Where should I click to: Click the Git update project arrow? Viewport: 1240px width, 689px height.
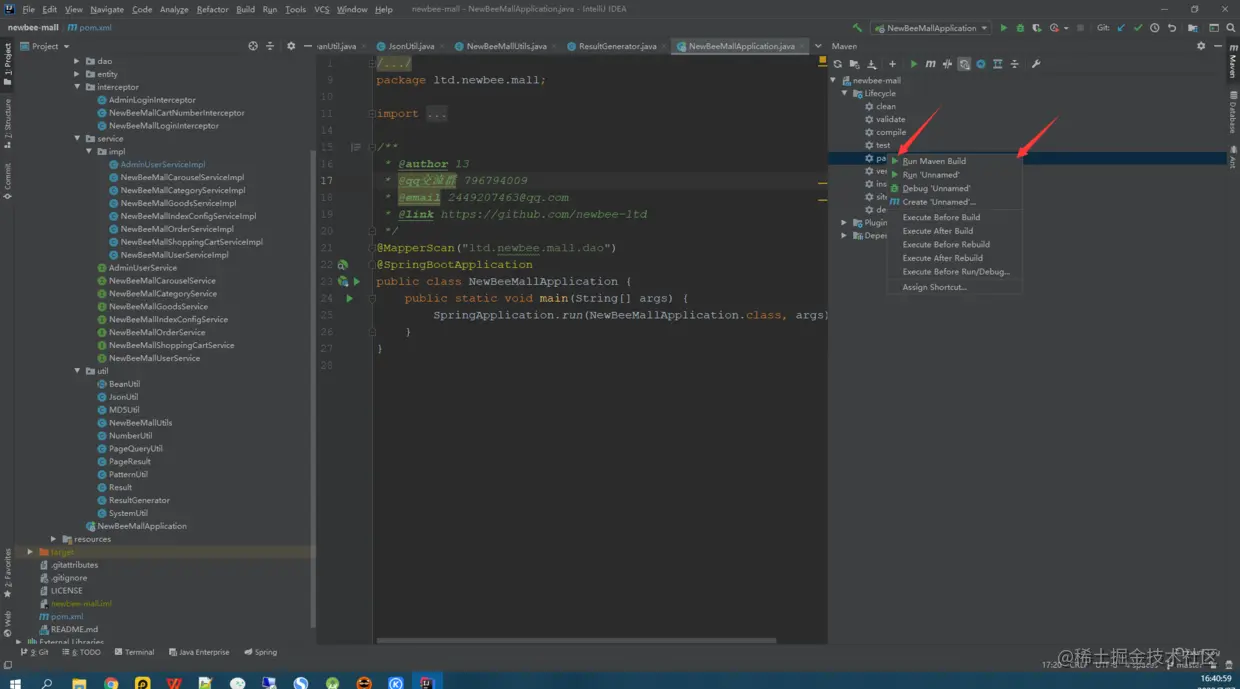tap(1121, 28)
